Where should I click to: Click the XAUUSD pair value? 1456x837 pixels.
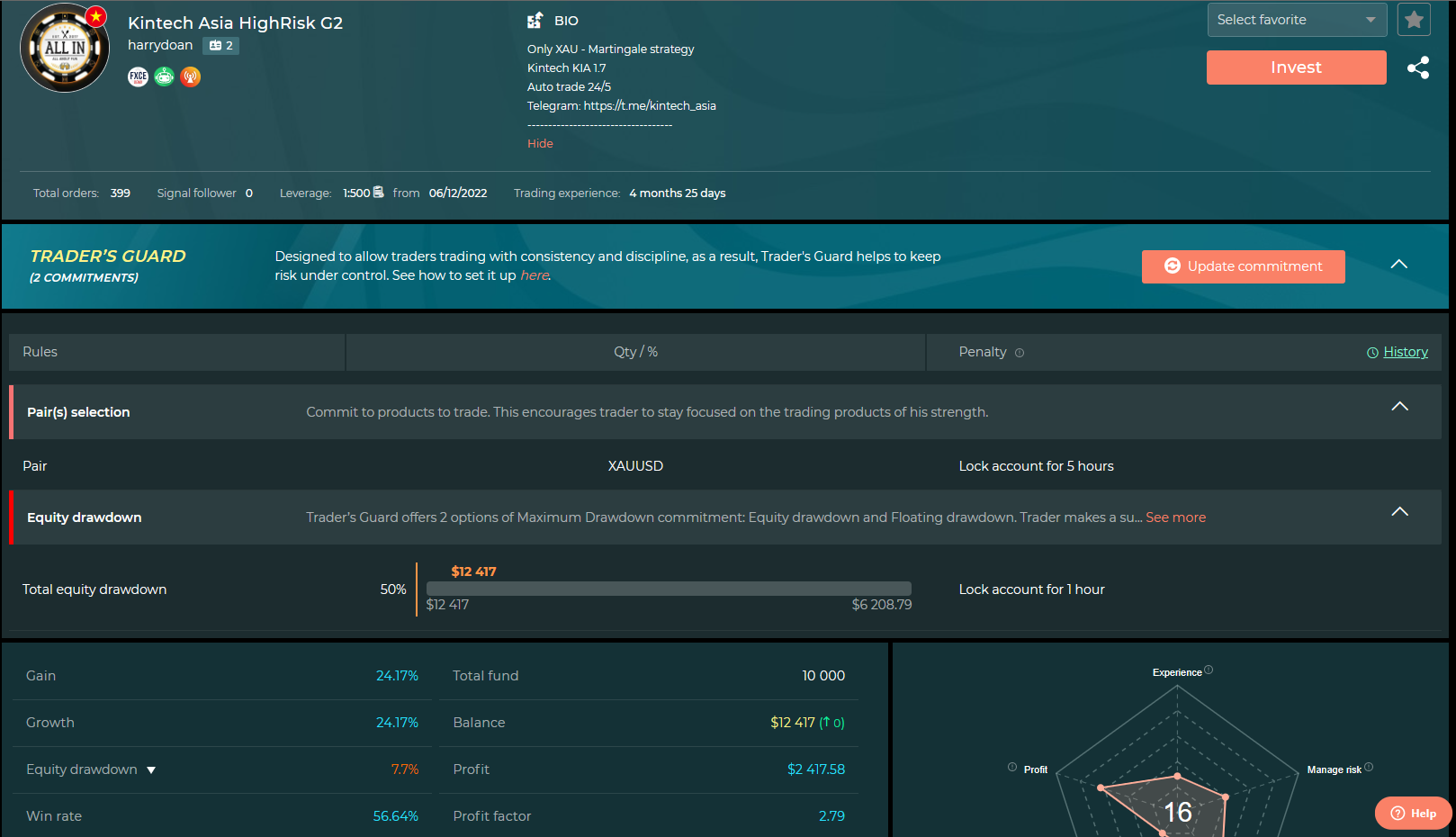pos(635,466)
